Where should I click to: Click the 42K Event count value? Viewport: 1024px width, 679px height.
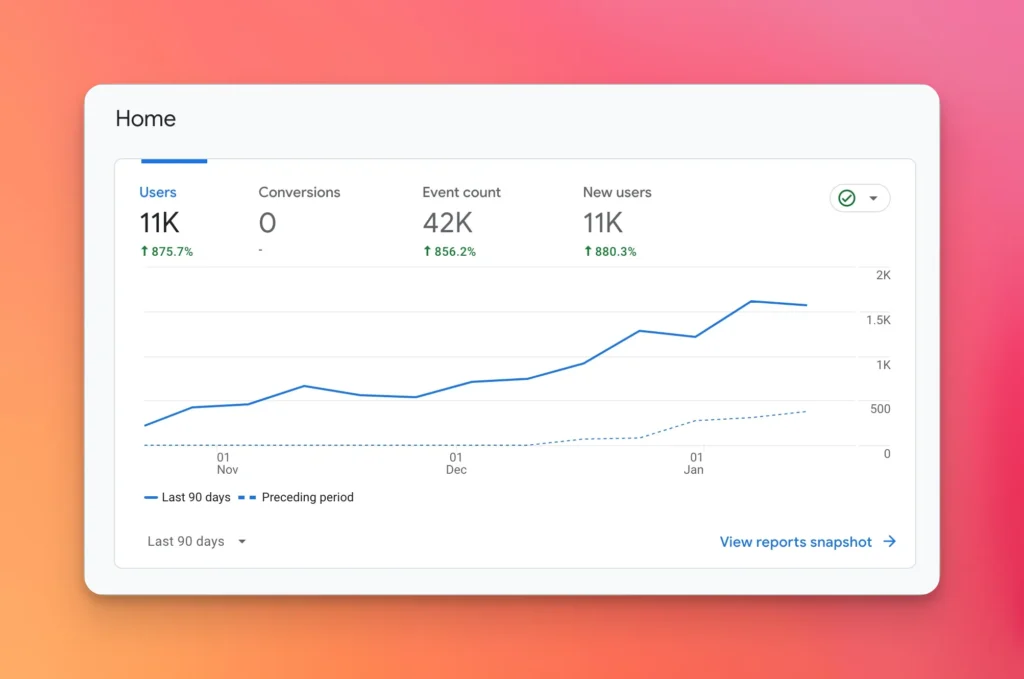click(x=447, y=222)
